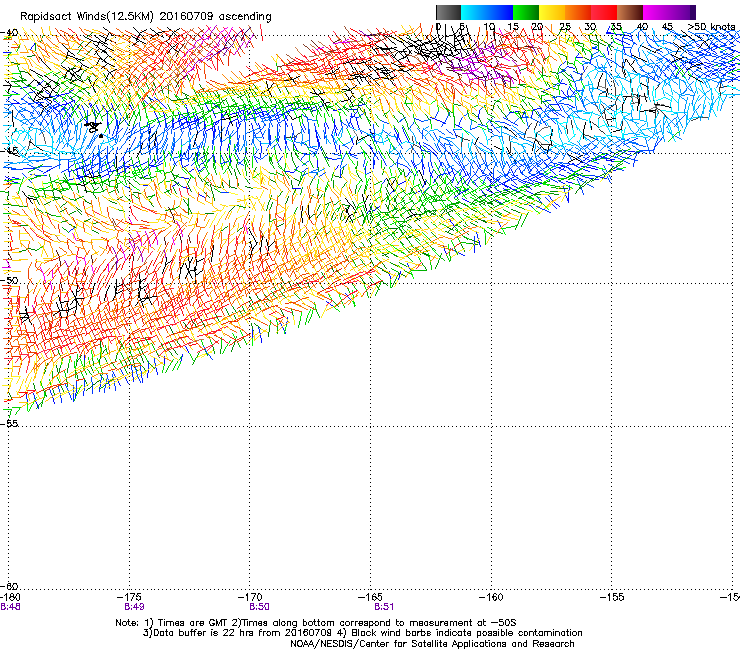
Task: Select the gray 0-5 knots legend swatch
Action: click(448, 12)
